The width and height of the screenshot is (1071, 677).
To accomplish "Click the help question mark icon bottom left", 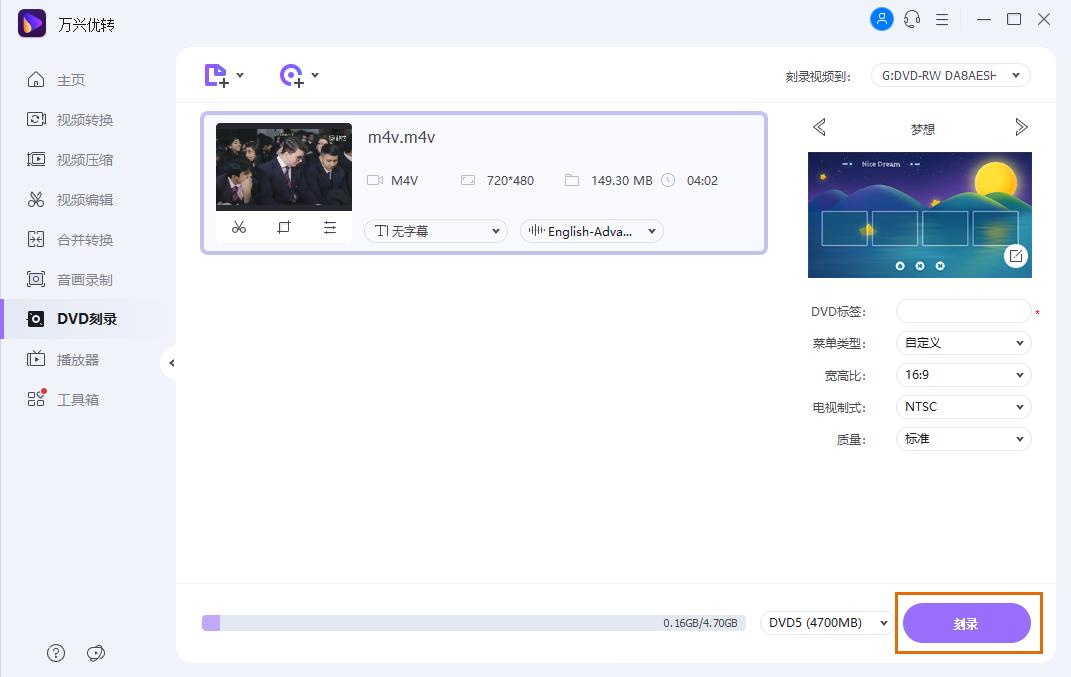I will pos(56,653).
